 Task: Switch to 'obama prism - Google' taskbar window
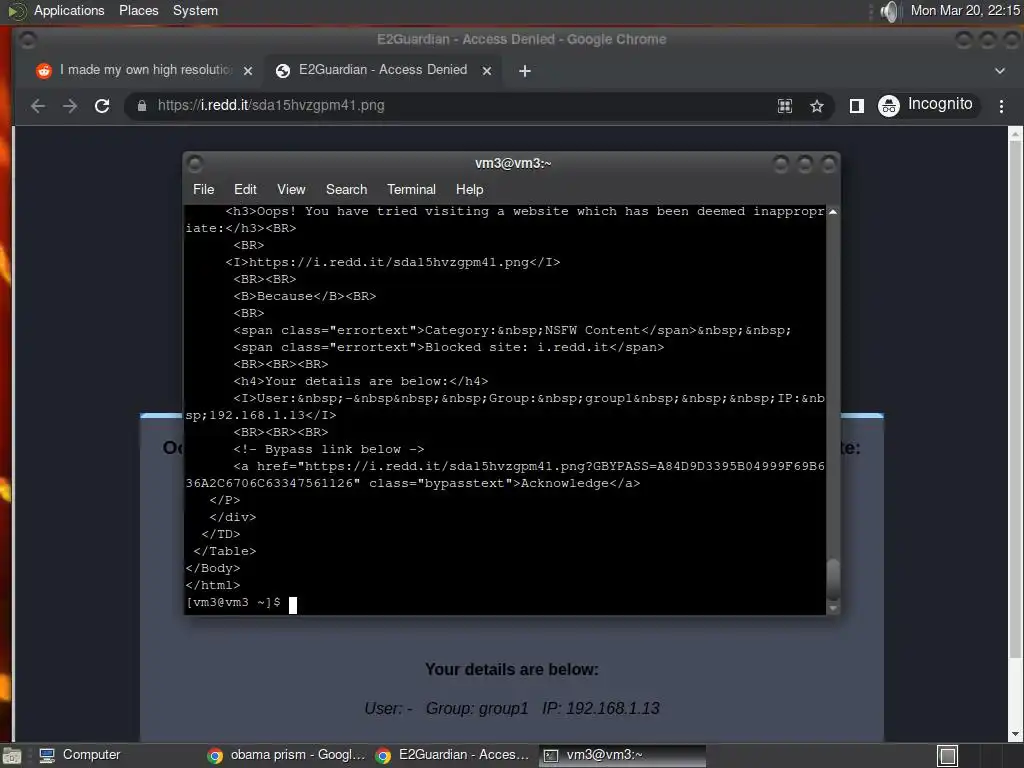tap(286, 755)
